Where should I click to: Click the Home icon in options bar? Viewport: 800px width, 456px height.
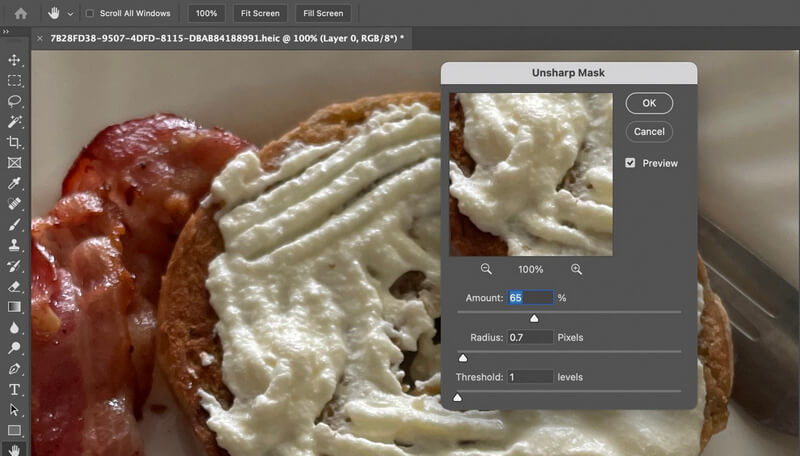coord(20,14)
